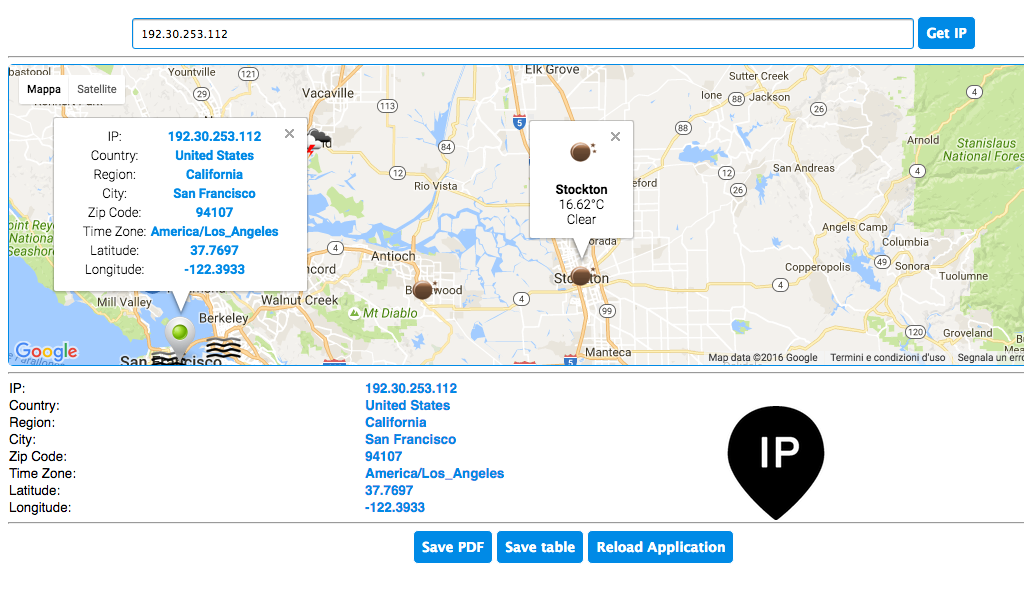
Task: Click the weather icon inside the Stockton popup
Action: point(581,154)
